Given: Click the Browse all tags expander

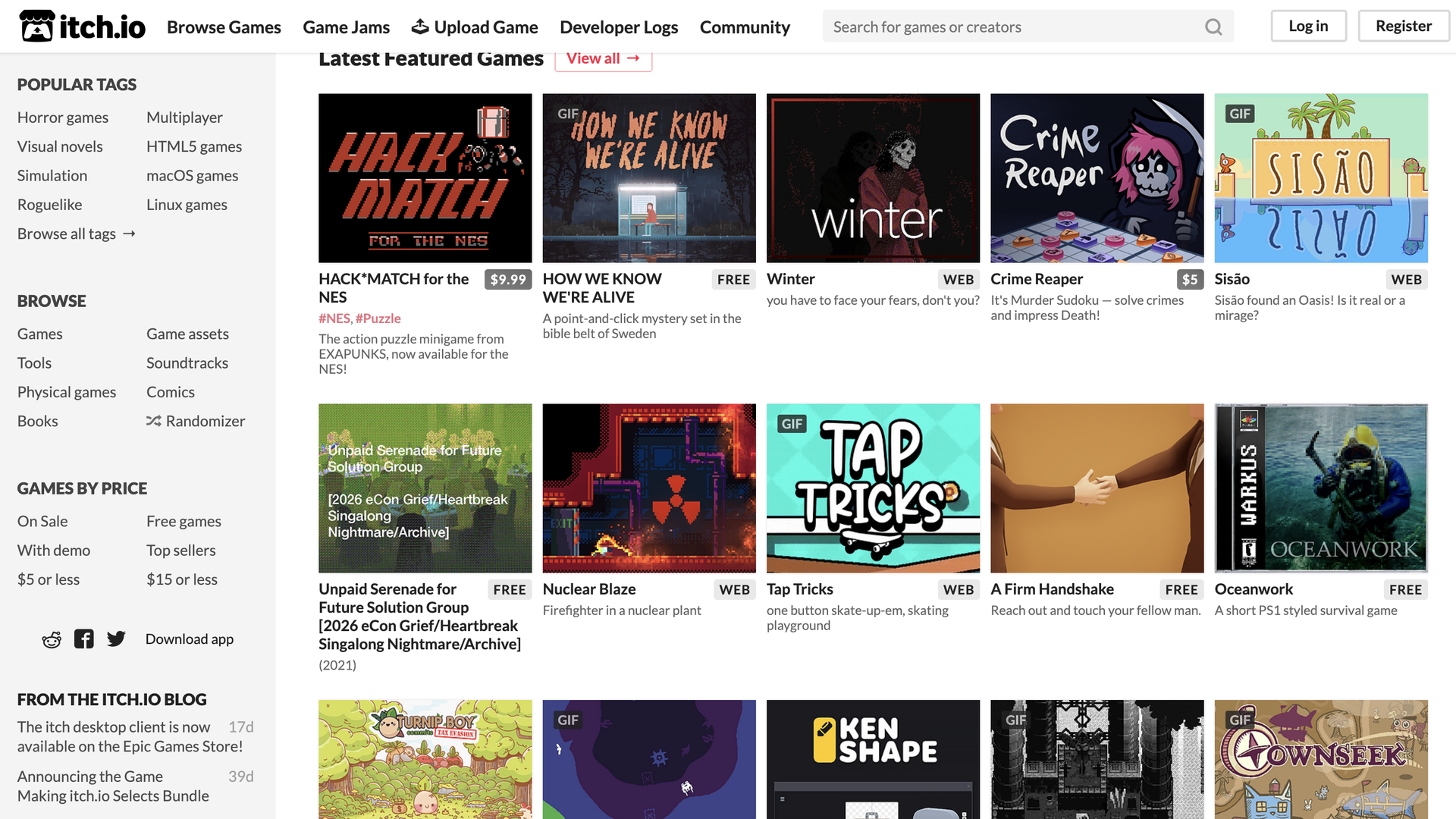Looking at the screenshot, I should coord(74,232).
